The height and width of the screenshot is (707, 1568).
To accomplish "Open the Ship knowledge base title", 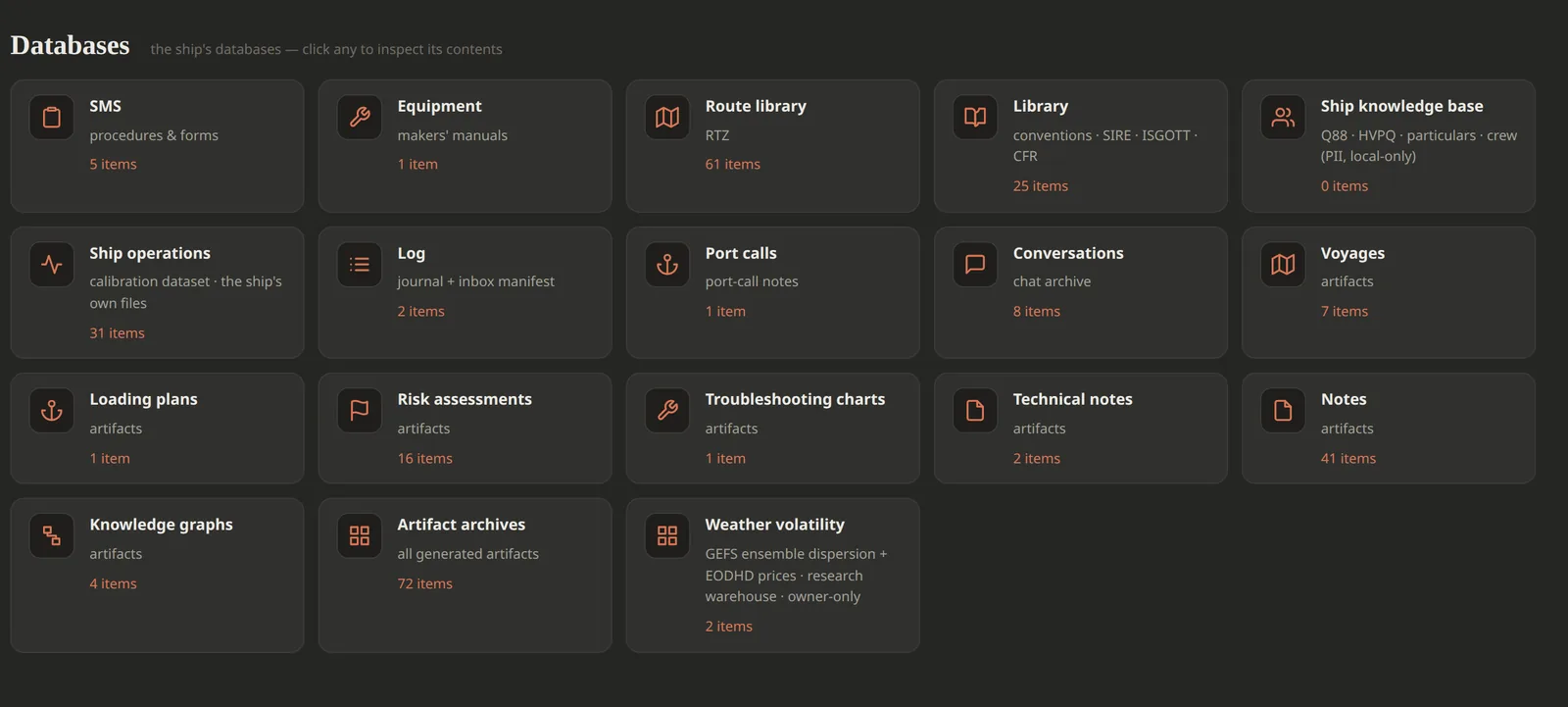I will 1401,106.
